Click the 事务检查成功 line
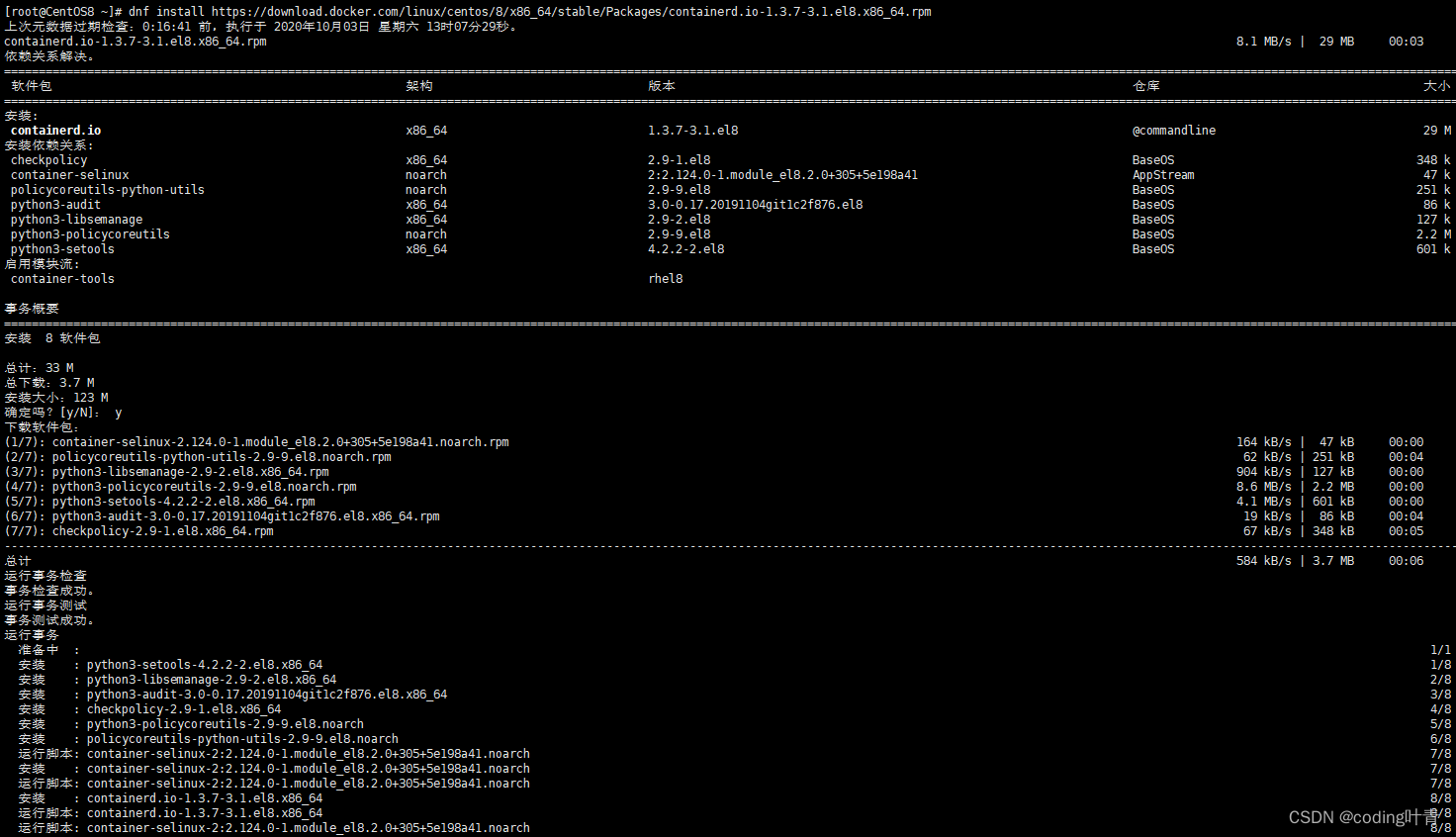The width and height of the screenshot is (1456, 837). (x=49, y=591)
